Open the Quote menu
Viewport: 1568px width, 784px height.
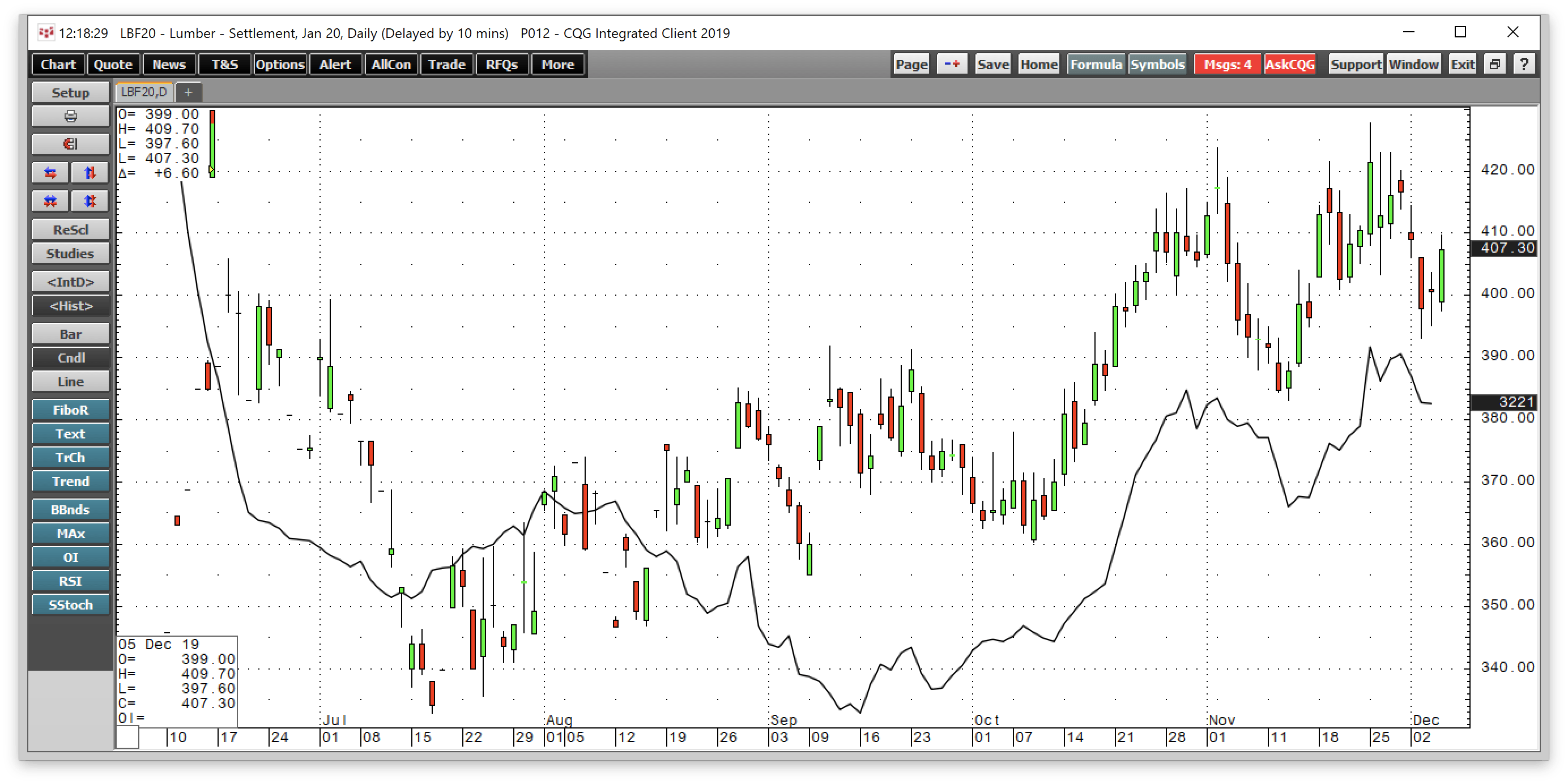[x=113, y=65]
